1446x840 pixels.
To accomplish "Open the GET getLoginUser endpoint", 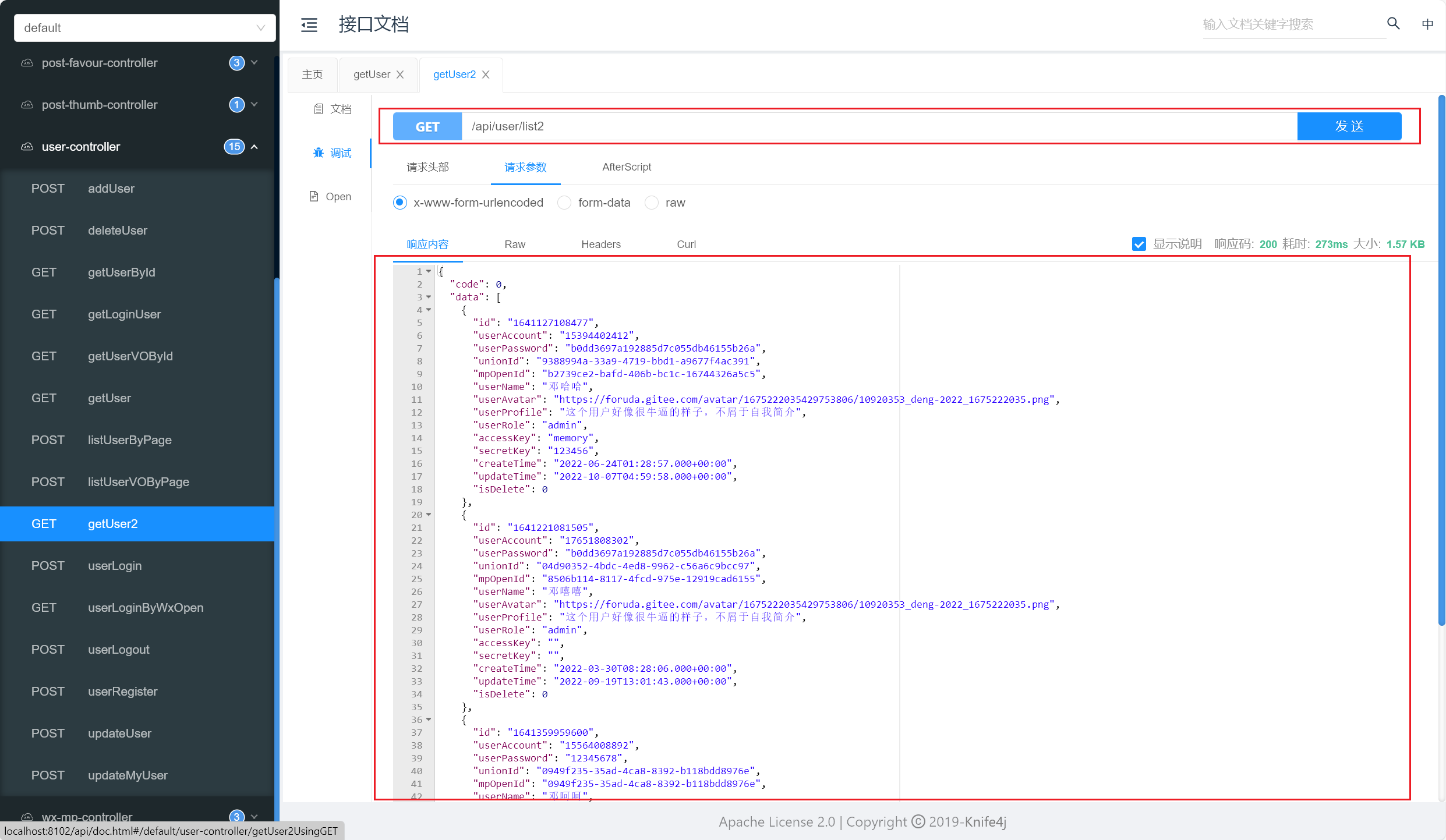I will pos(137,314).
